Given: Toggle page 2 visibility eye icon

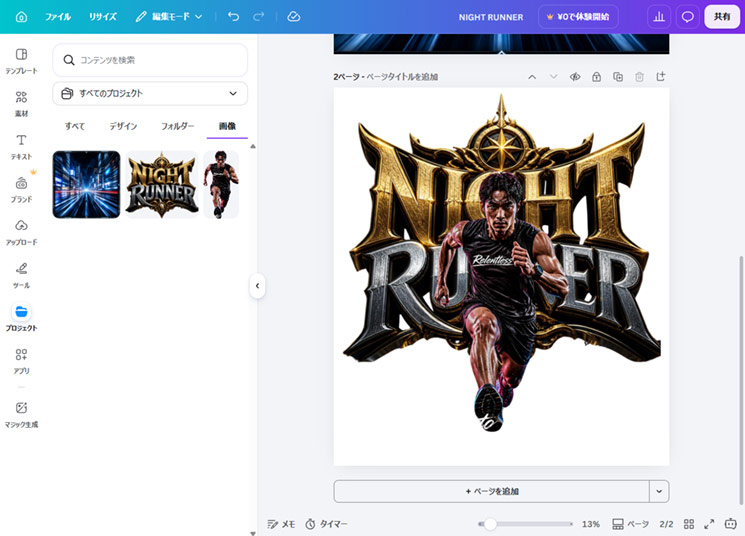Looking at the screenshot, I should [575, 77].
